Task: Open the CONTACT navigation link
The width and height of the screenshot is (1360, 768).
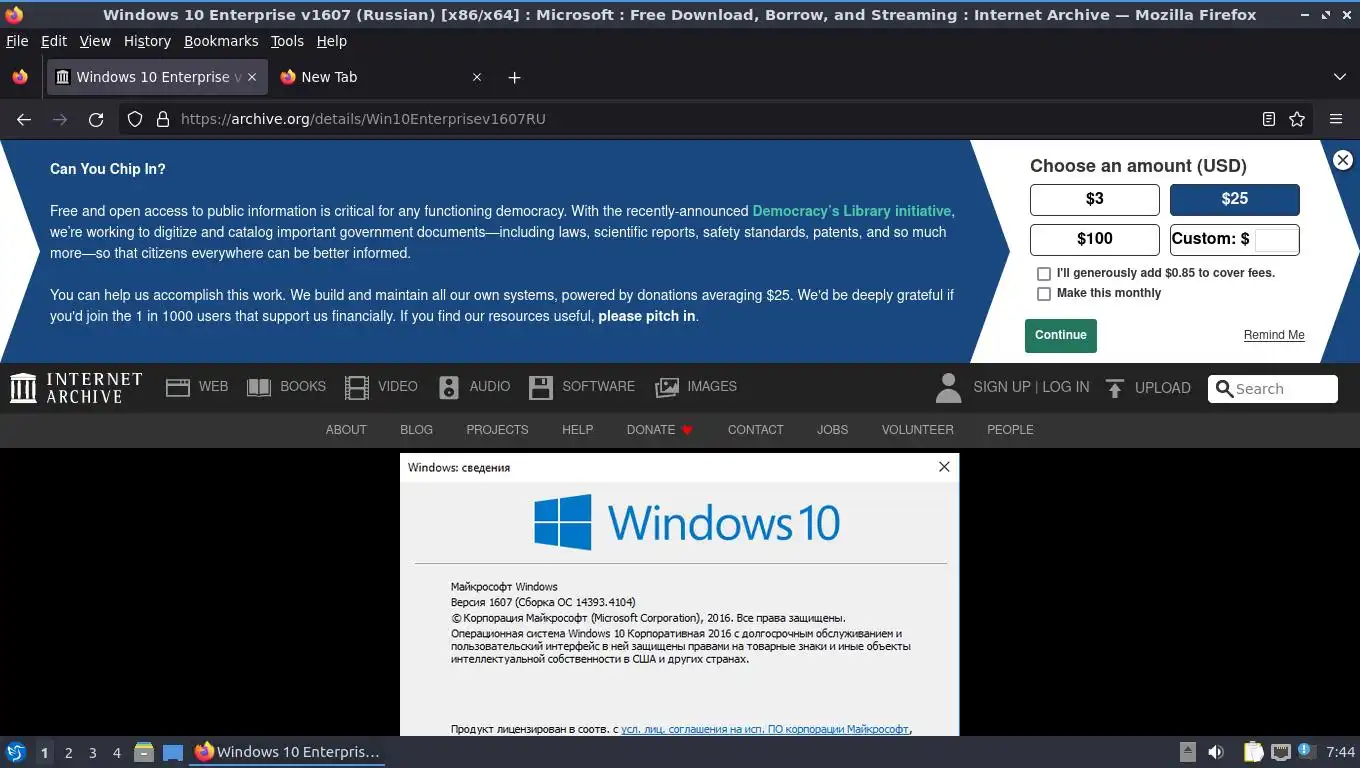Action: (755, 430)
